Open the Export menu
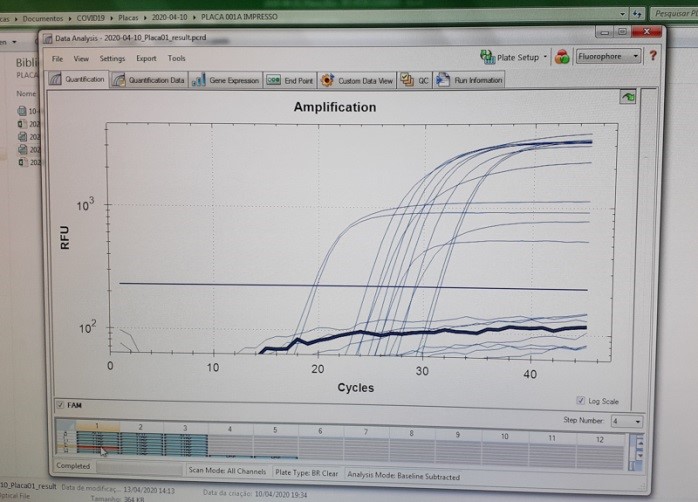 (x=146, y=58)
